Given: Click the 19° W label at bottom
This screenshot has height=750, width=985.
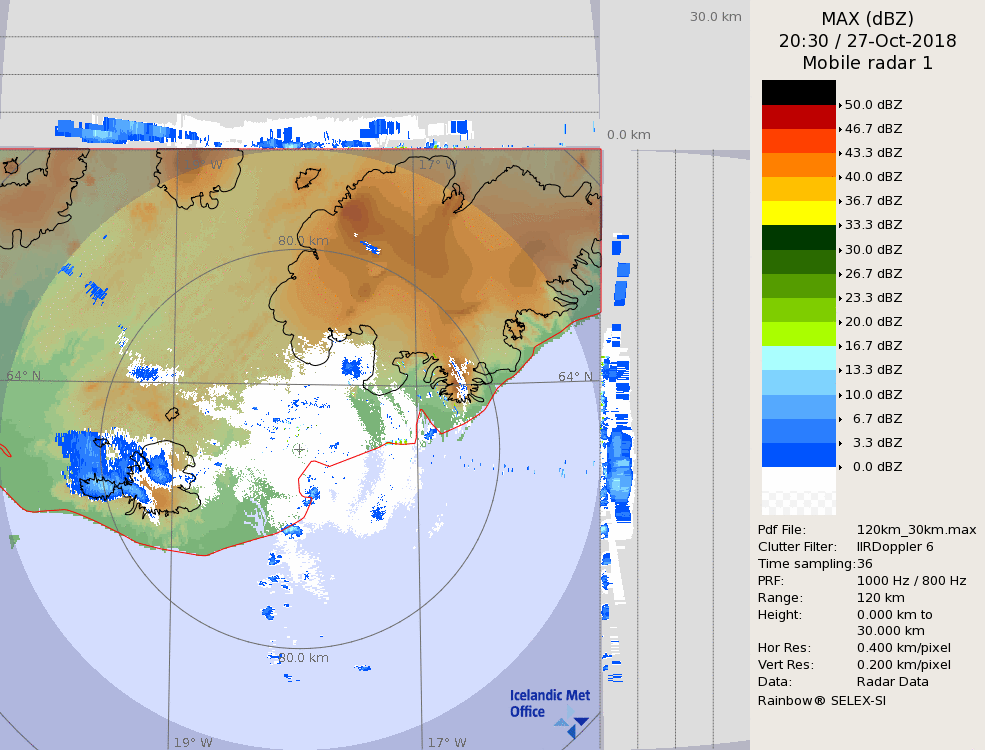Looking at the screenshot, I should point(192,742).
